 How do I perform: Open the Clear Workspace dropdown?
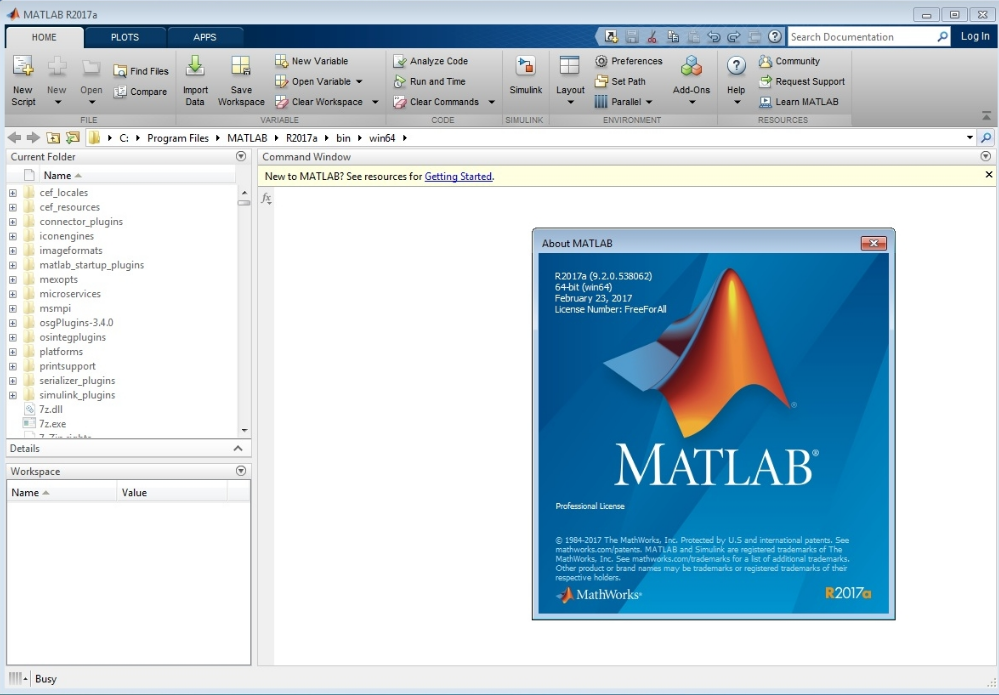click(373, 102)
